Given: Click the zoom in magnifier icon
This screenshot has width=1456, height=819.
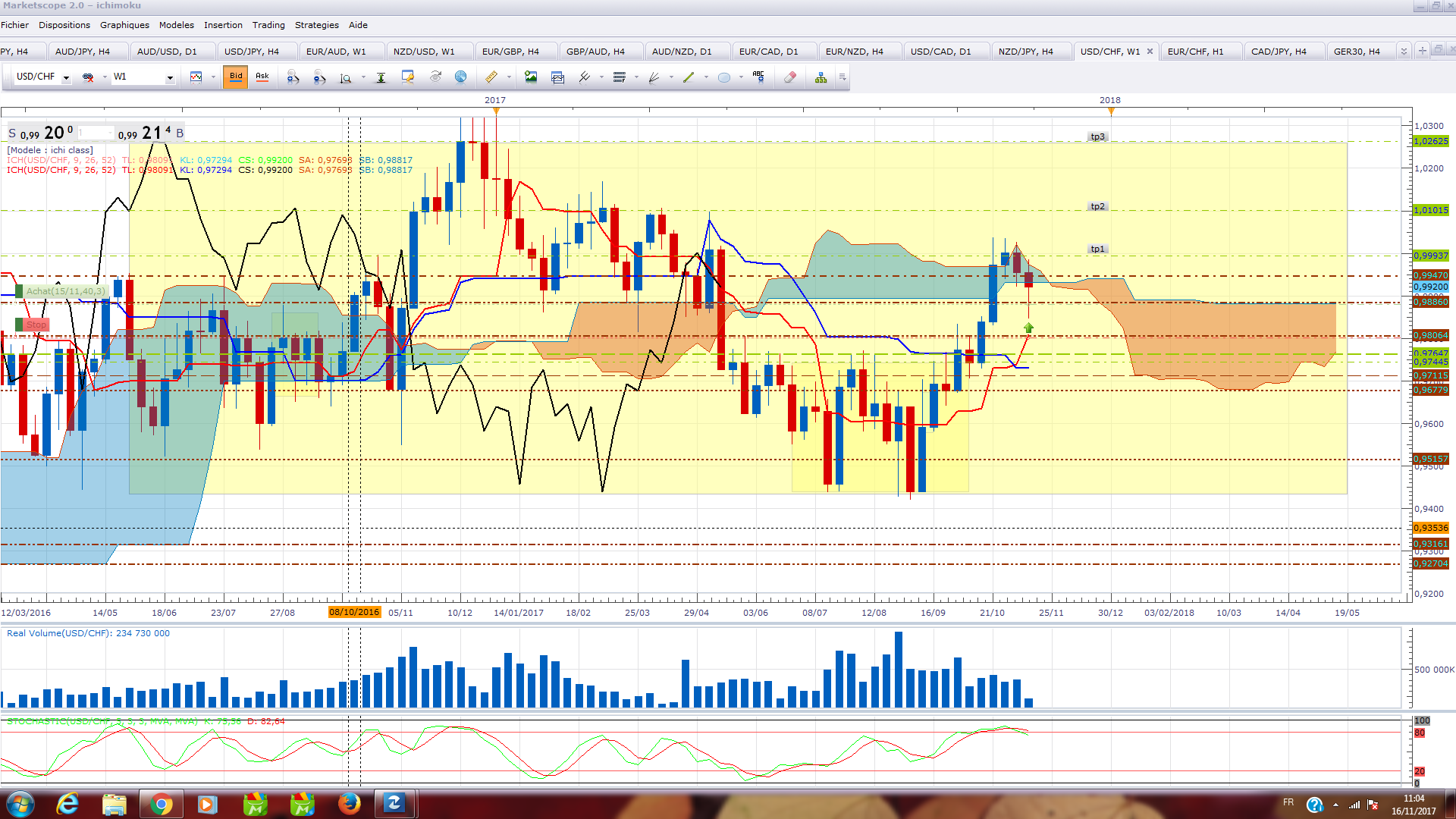Looking at the screenshot, I should 293,77.
